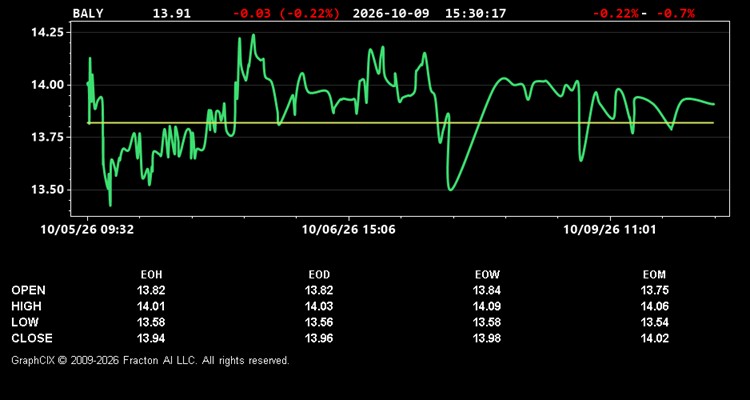Image resolution: width=750 pixels, height=400 pixels.
Task: Click the EOM close value 14.02
Action: 655,338
